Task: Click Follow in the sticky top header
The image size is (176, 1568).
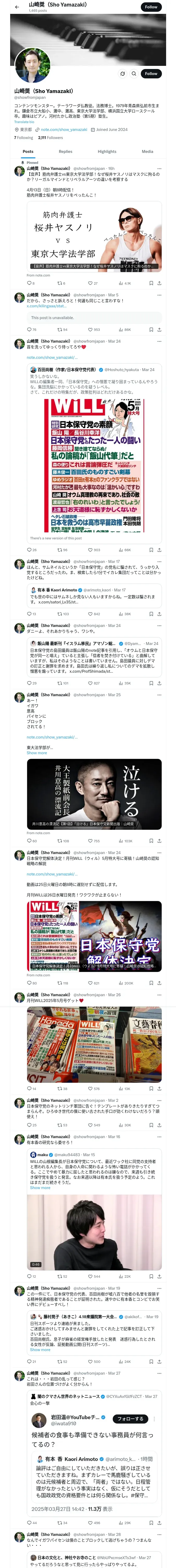Action: (x=151, y=7)
